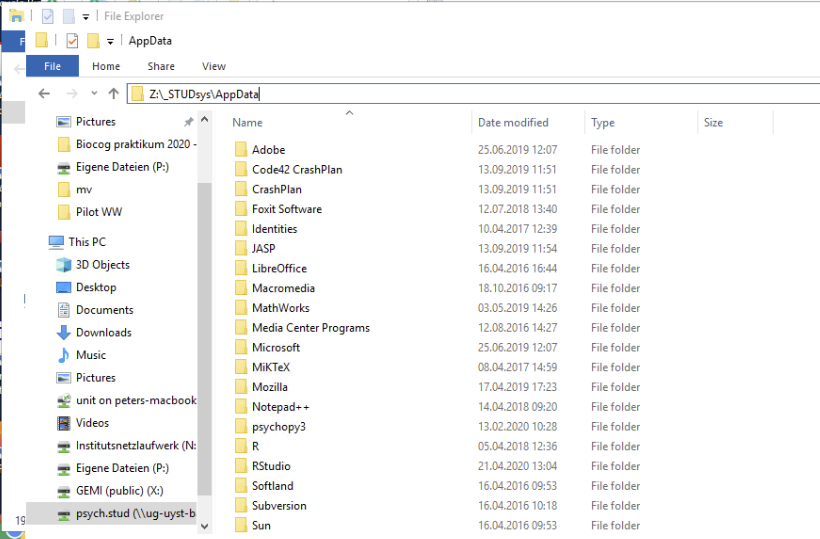Click the address bar path Z:\_STUDsys\AppData
This screenshot has width=820, height=539.
pyautogui.click(x=204, y=94)
